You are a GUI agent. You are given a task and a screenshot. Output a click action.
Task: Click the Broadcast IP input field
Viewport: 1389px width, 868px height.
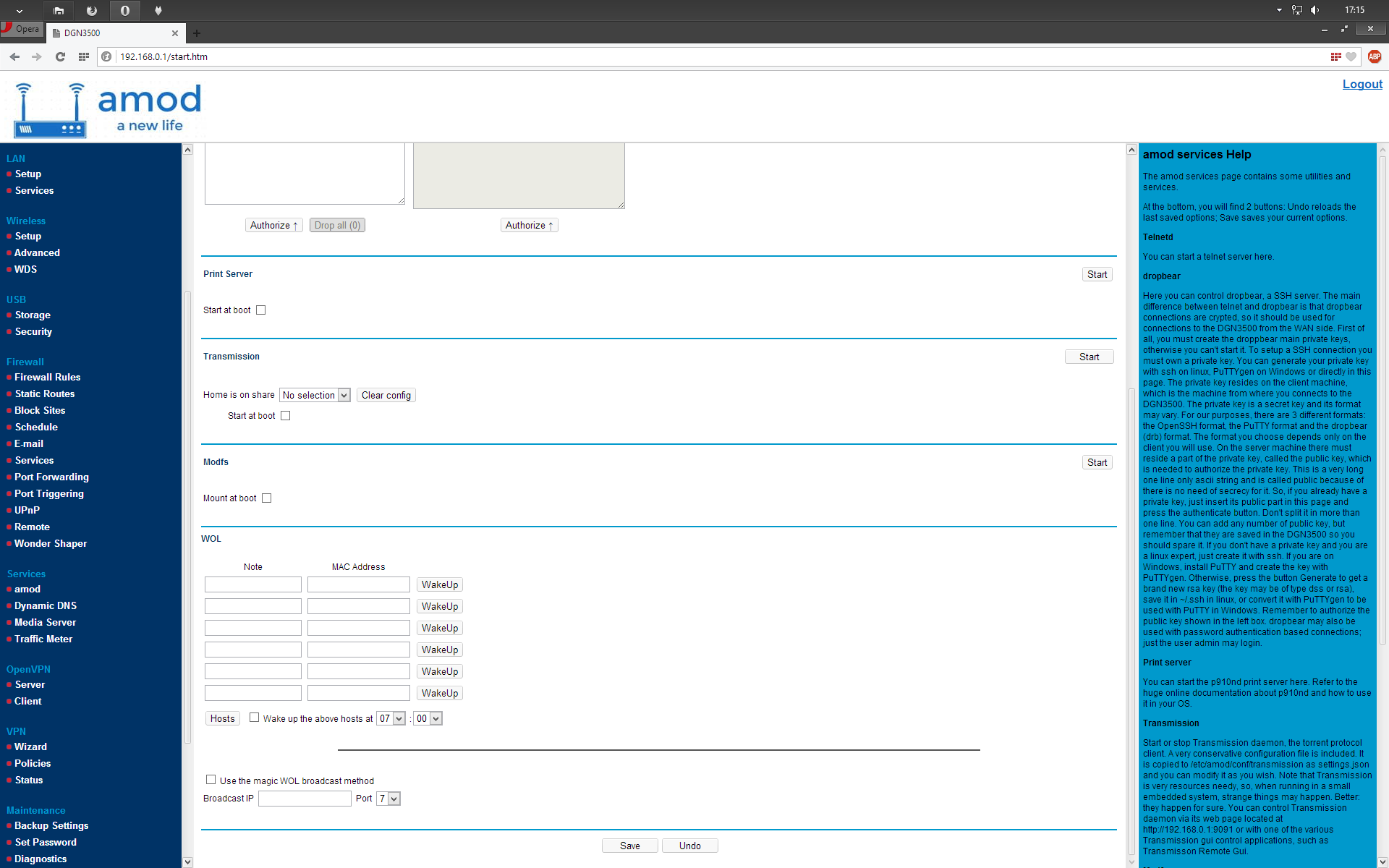(x=305, y=799)
